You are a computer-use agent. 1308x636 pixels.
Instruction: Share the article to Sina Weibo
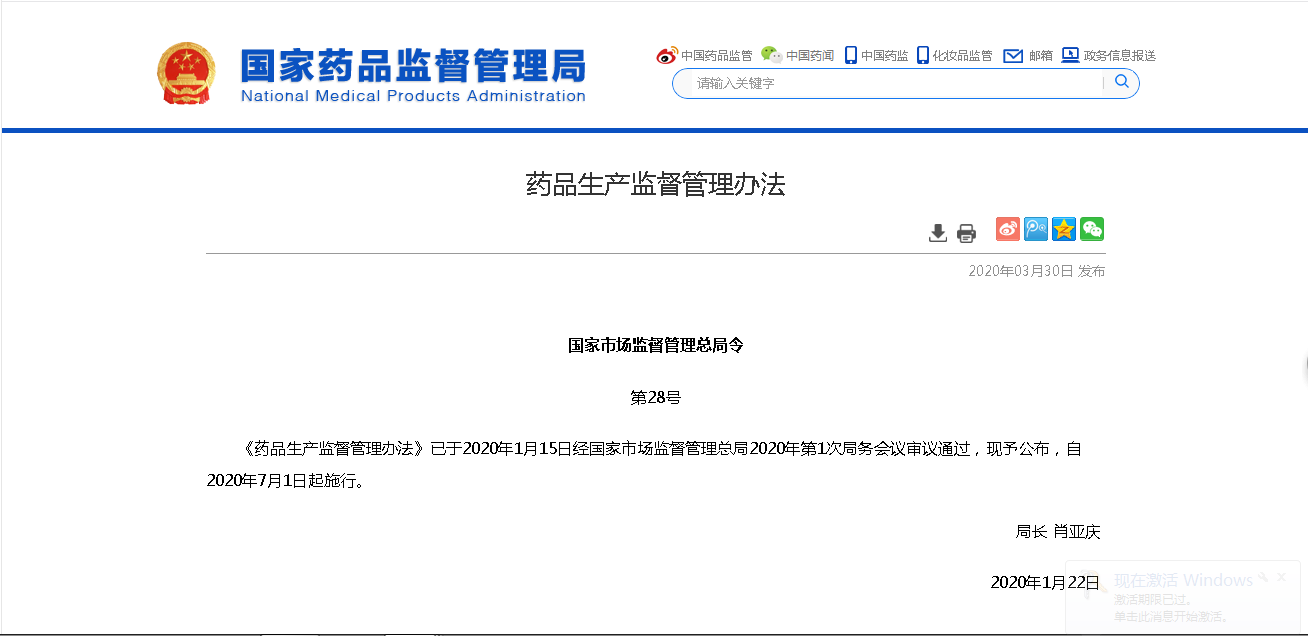pos(1007,229)
